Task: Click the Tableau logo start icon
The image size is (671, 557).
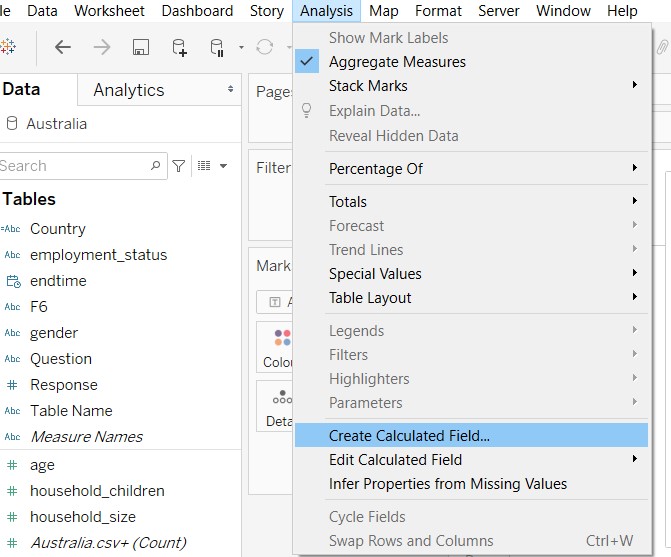Action: [8, 47]
